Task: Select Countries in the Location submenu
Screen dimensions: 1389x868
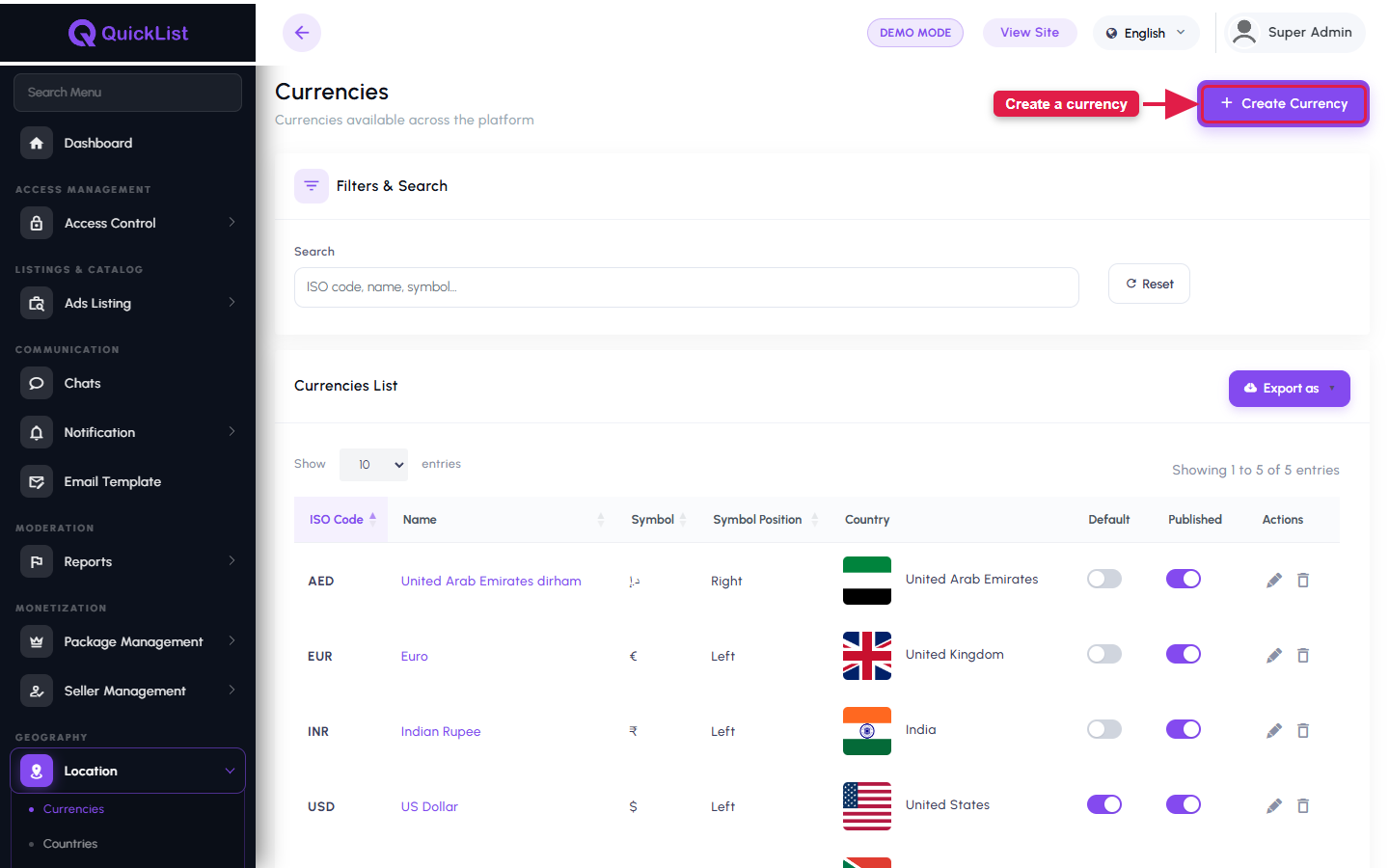Action: pos(70,844)
